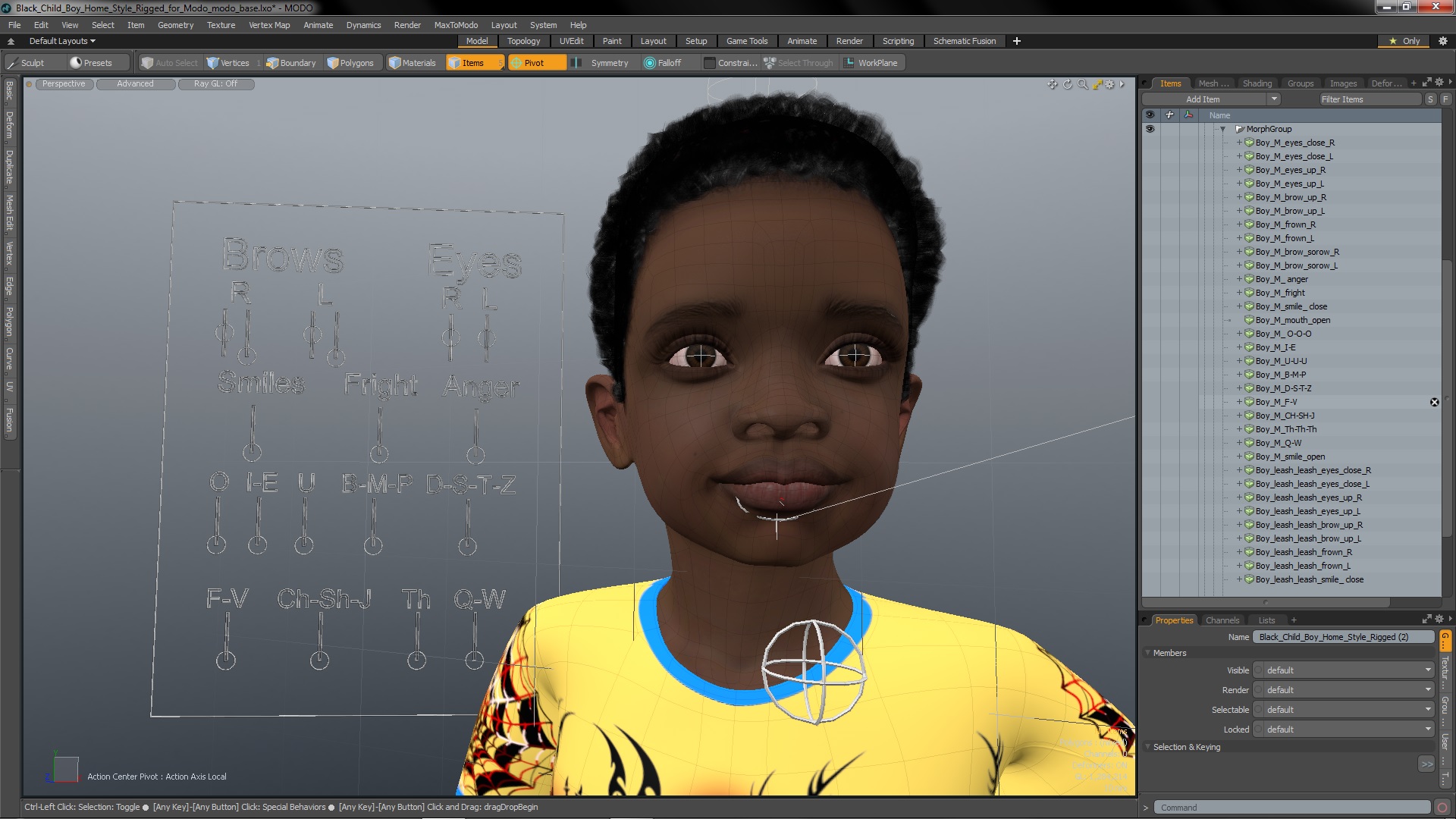
Task: Click the Presets button
Action: [x=91, y=63]
